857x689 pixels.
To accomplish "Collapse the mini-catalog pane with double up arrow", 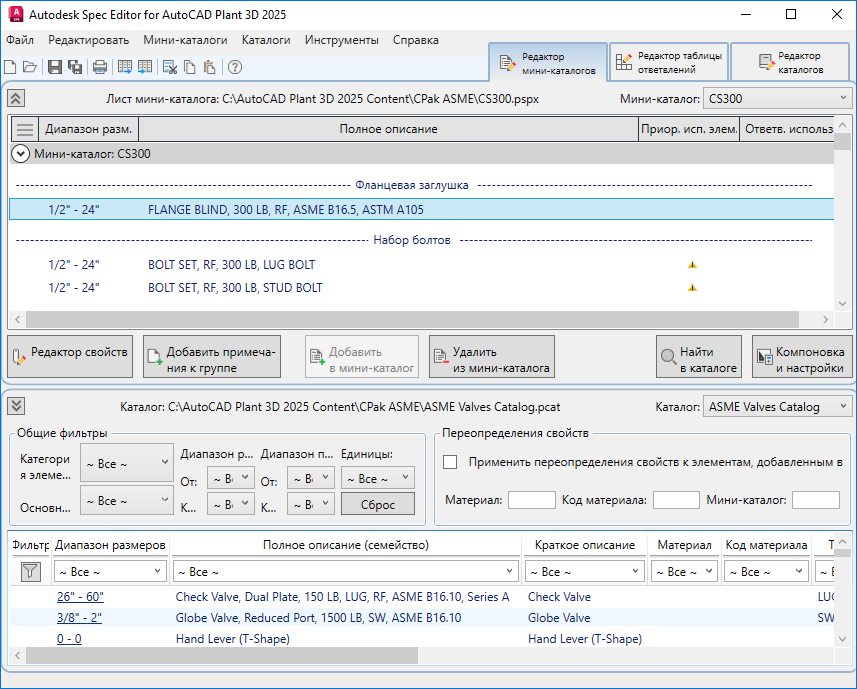I will 16,99.
